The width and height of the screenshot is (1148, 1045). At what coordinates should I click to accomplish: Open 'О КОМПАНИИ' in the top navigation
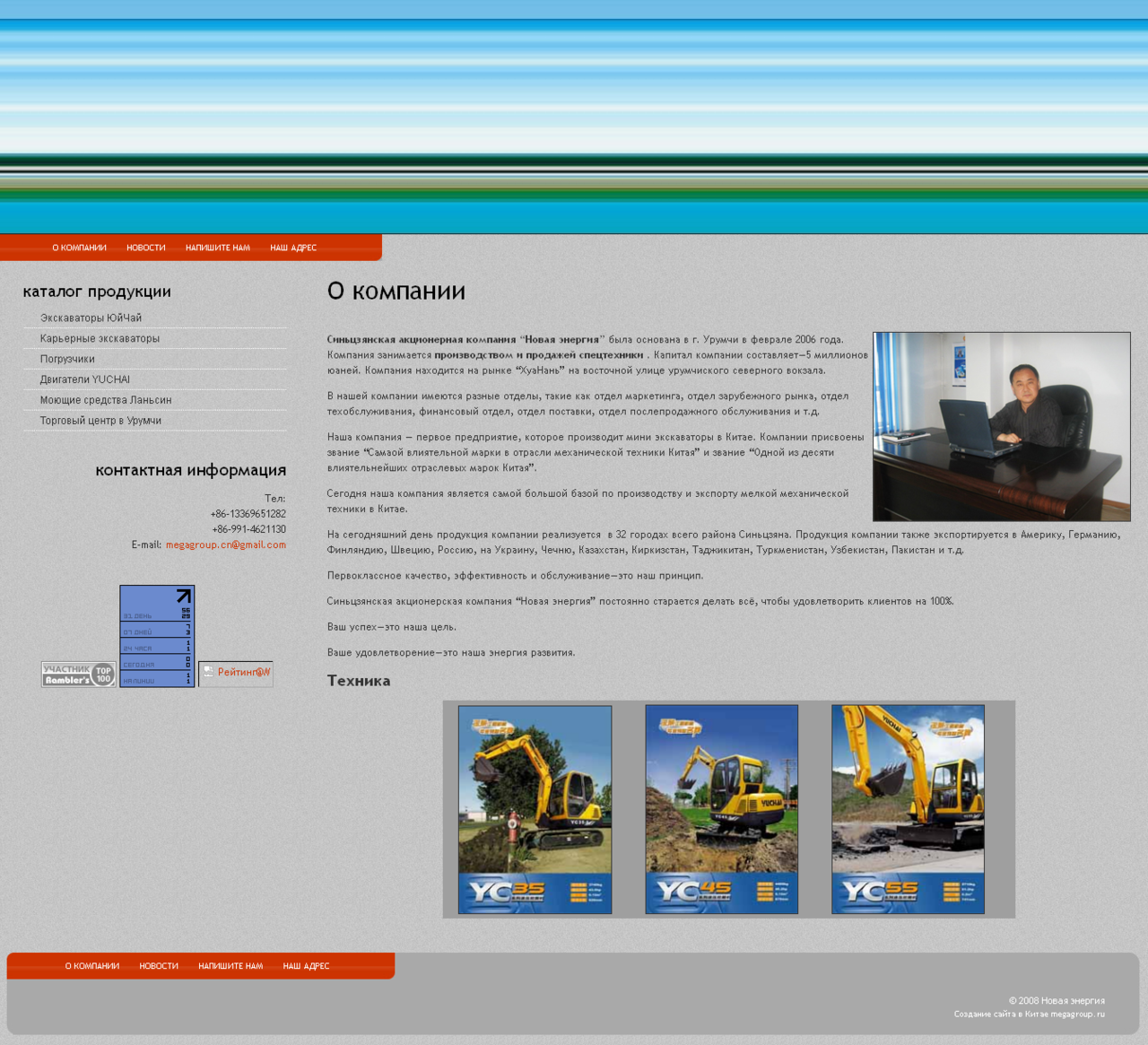[x=79, y=248]
